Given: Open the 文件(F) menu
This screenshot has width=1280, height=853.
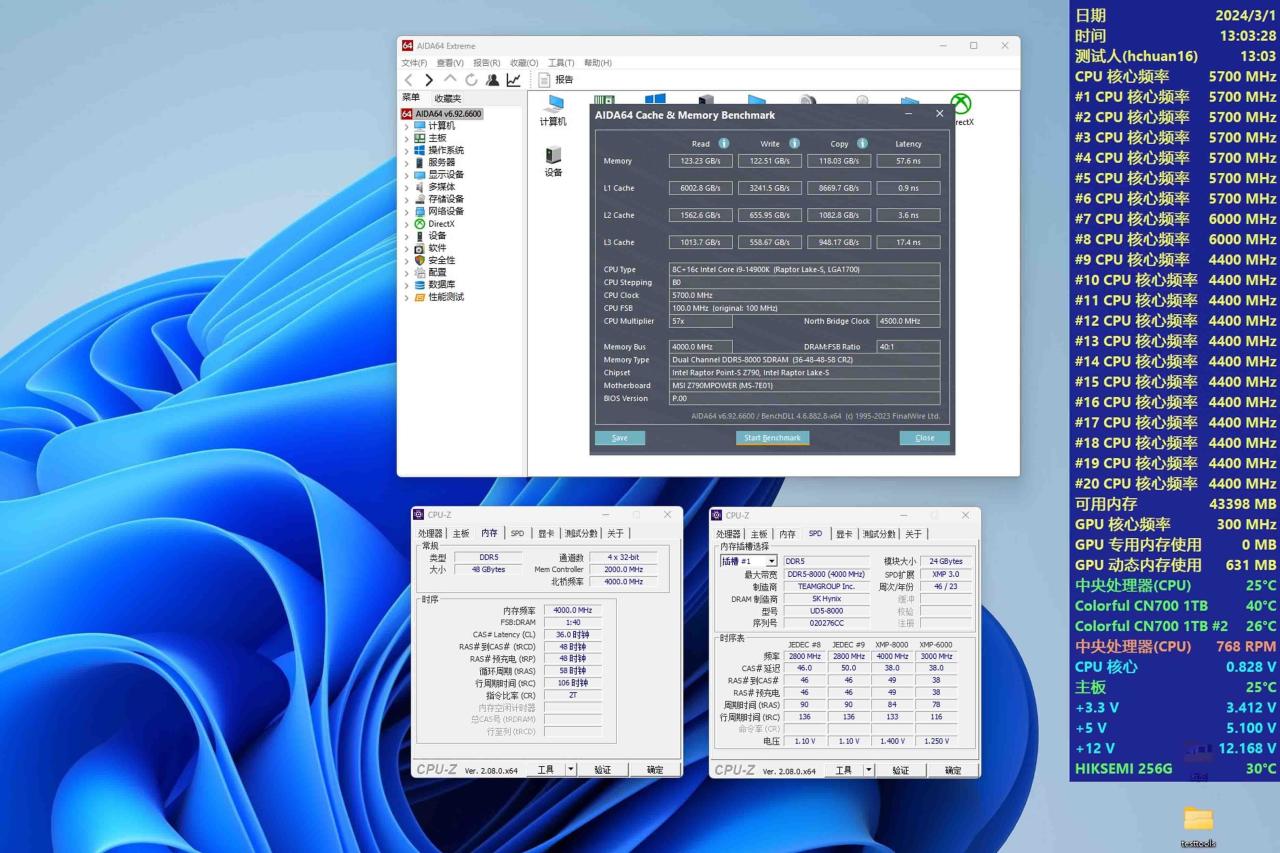Looking at the screenshot, I should (x=414, y=63).
